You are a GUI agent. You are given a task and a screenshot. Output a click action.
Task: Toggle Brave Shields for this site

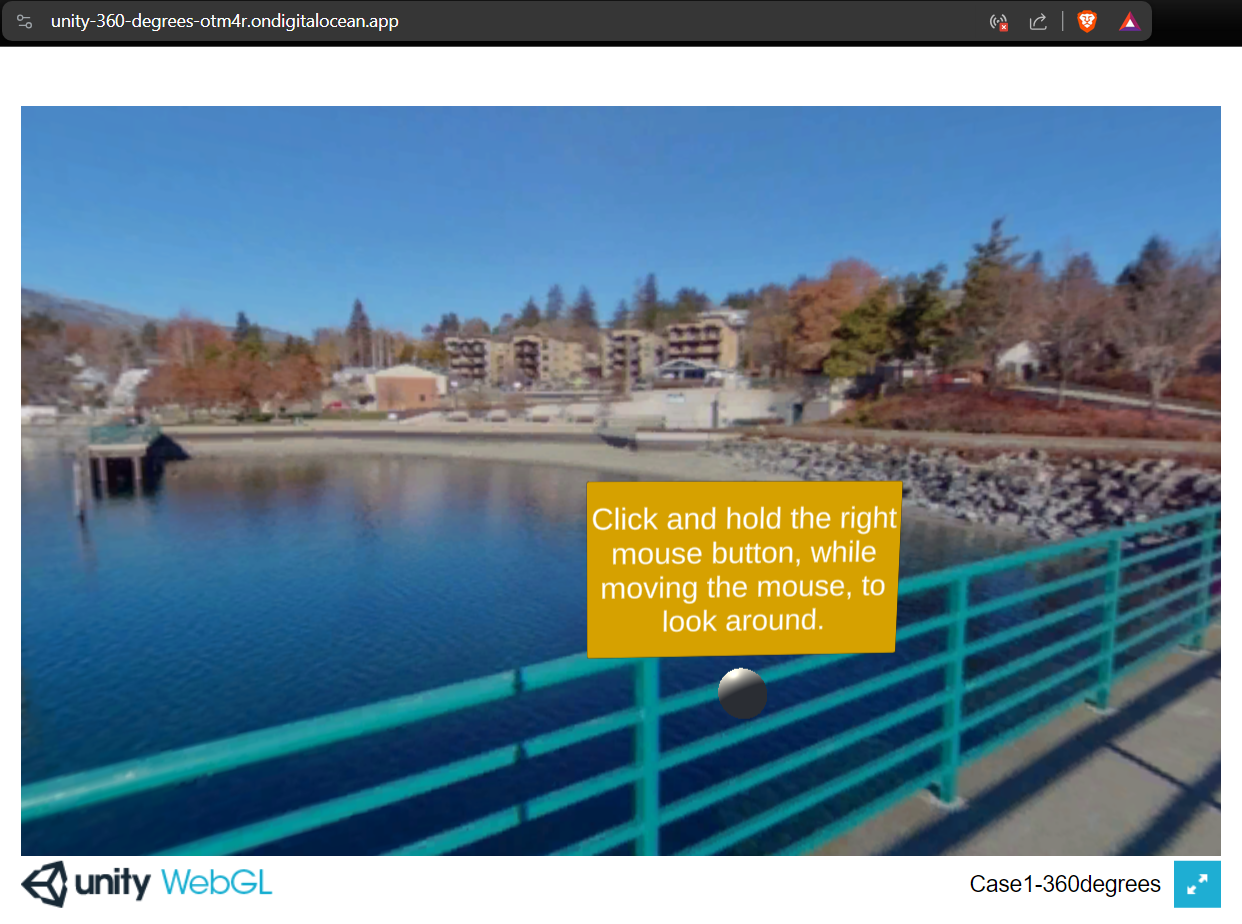[1085, 20]
